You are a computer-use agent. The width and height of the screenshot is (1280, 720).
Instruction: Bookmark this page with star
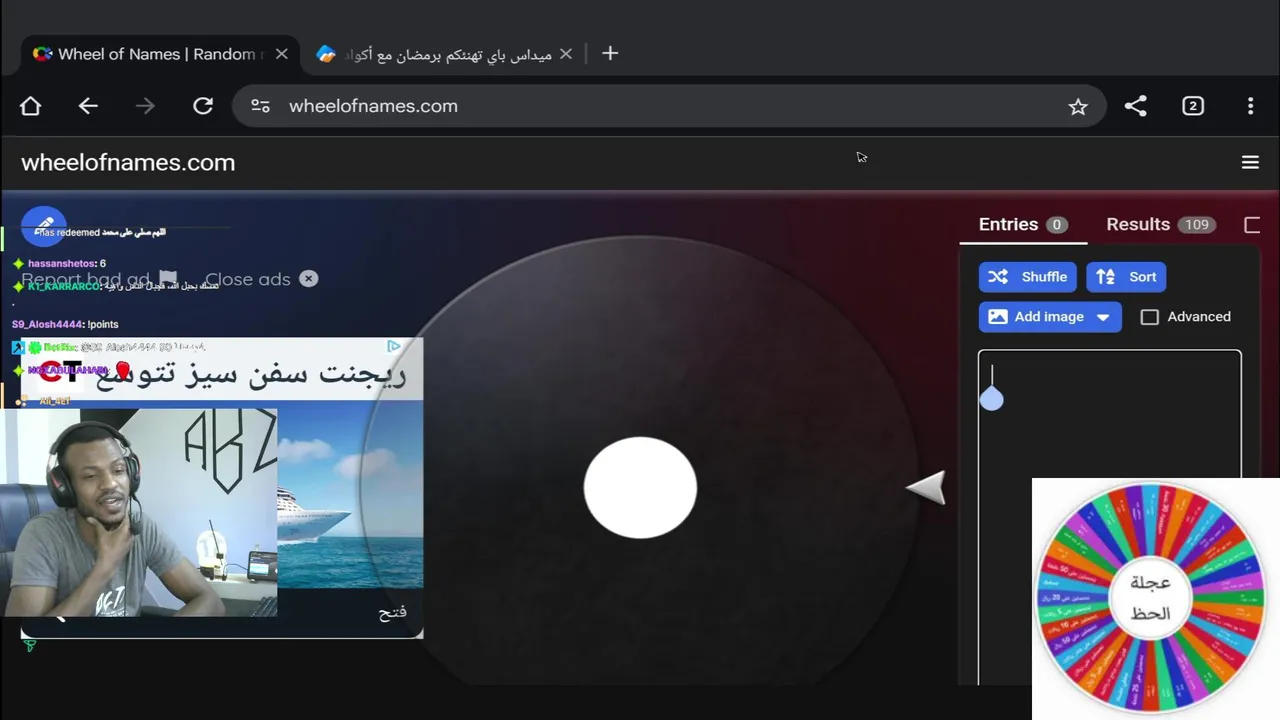pyautogui.click(x=1077, y=106)
